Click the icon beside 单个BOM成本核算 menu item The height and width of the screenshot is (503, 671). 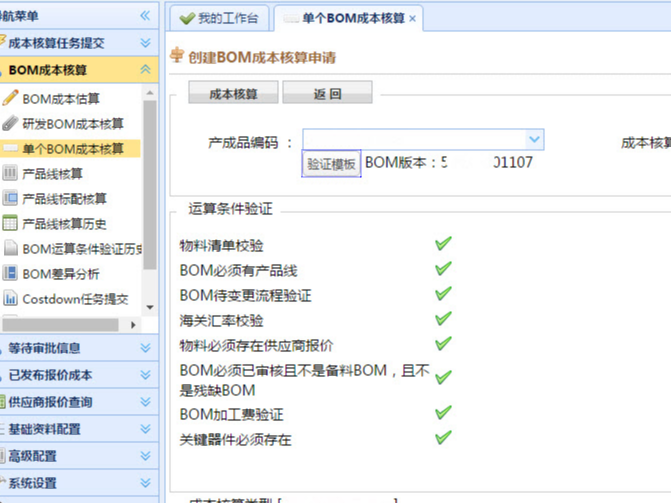coord(10,148)
